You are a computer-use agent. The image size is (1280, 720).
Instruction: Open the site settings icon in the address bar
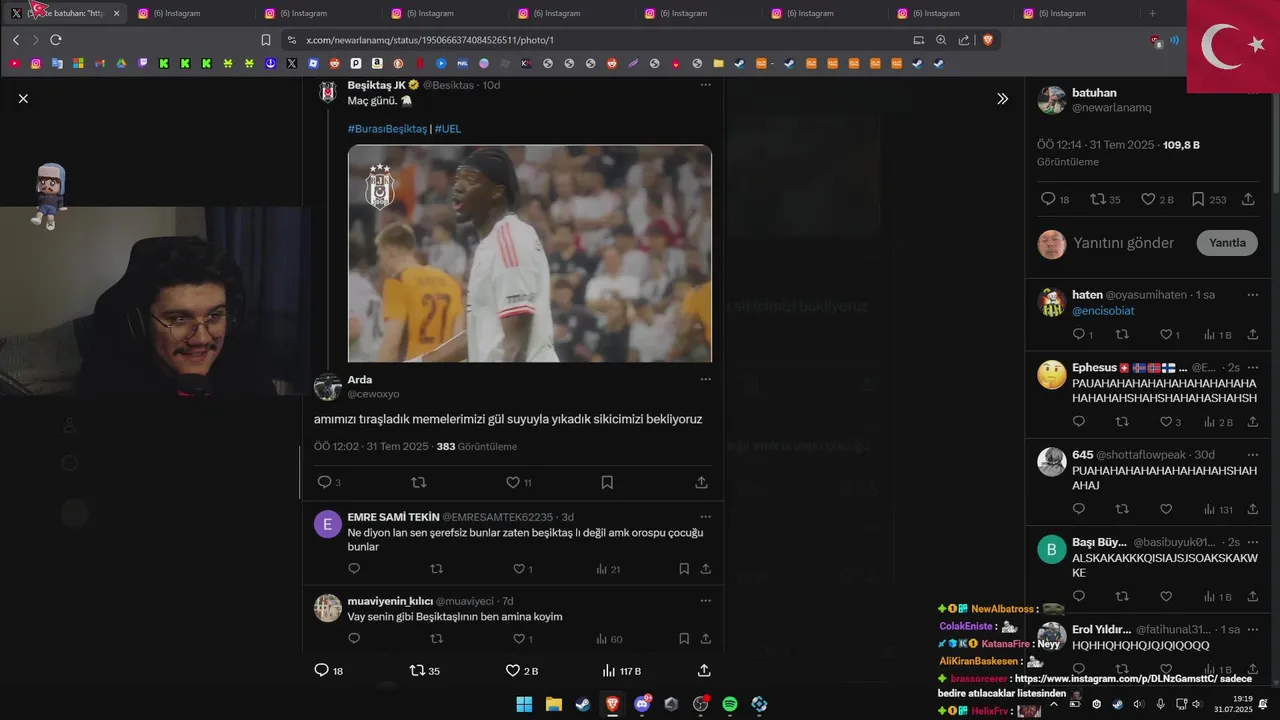coord(291,40)
